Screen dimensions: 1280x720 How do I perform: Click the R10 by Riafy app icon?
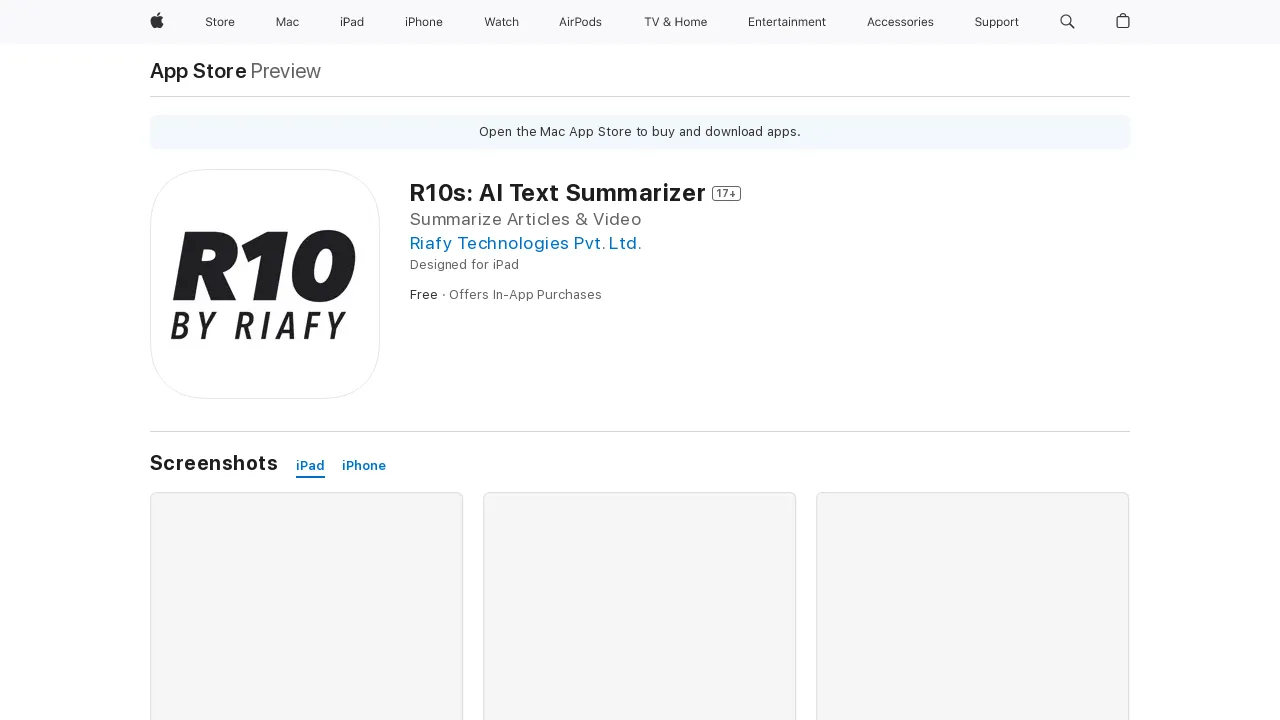click(x=265, y=284)
